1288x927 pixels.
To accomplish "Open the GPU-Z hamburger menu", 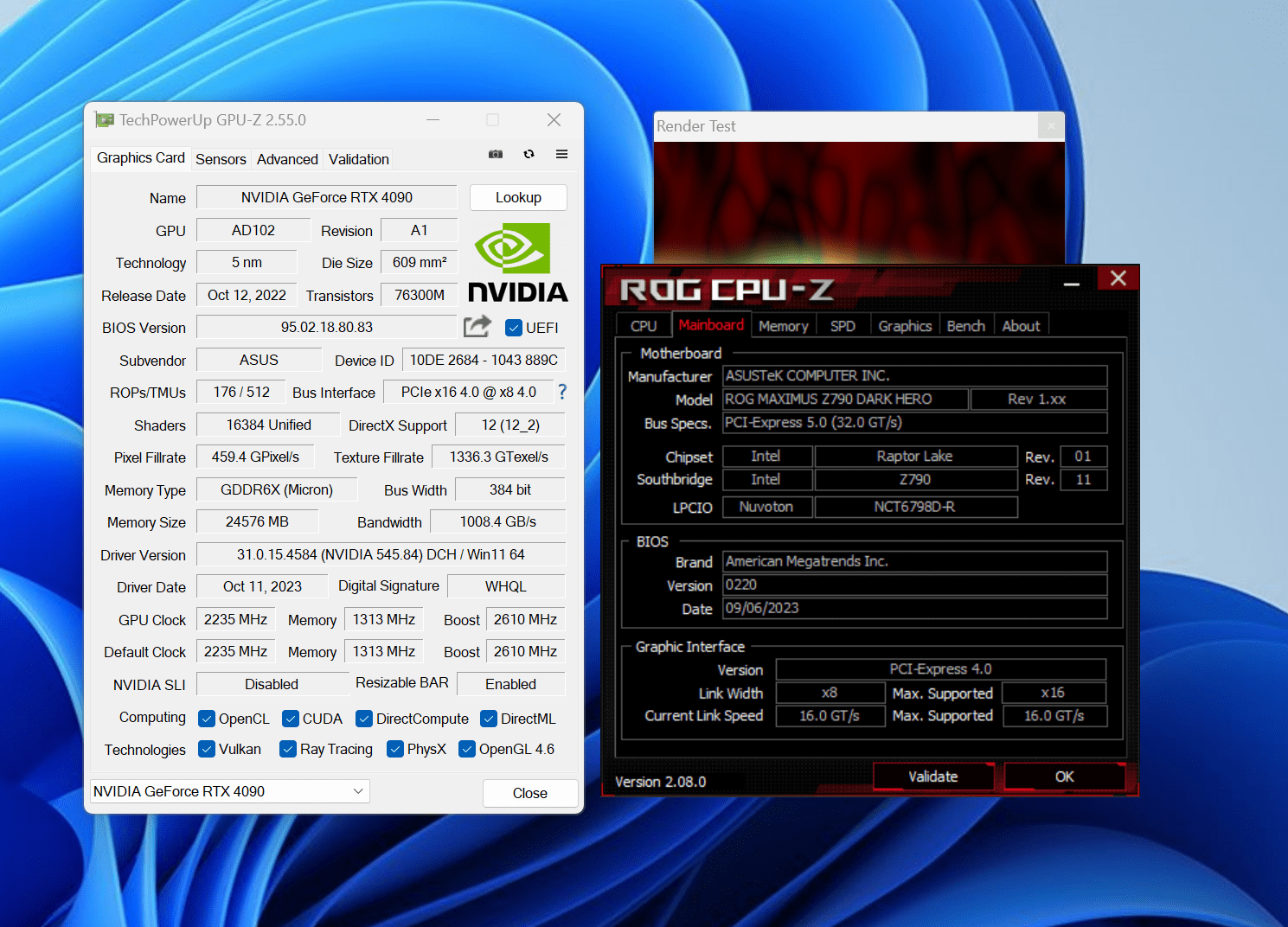I will 561,154.
